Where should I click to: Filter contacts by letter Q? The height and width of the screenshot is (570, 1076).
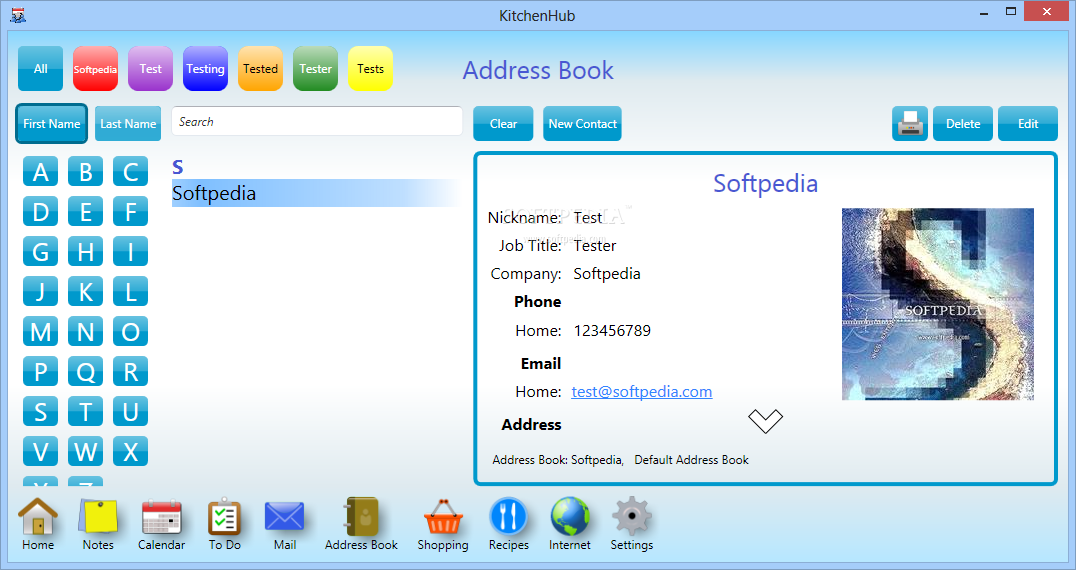(85, 371)
